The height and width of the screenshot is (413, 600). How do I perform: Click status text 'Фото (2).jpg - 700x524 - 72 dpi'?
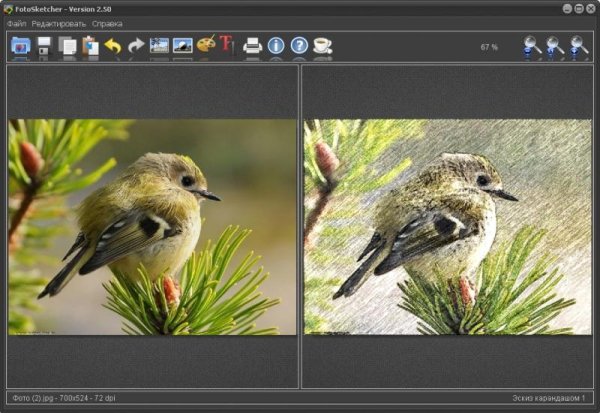[x=64, y=398]
